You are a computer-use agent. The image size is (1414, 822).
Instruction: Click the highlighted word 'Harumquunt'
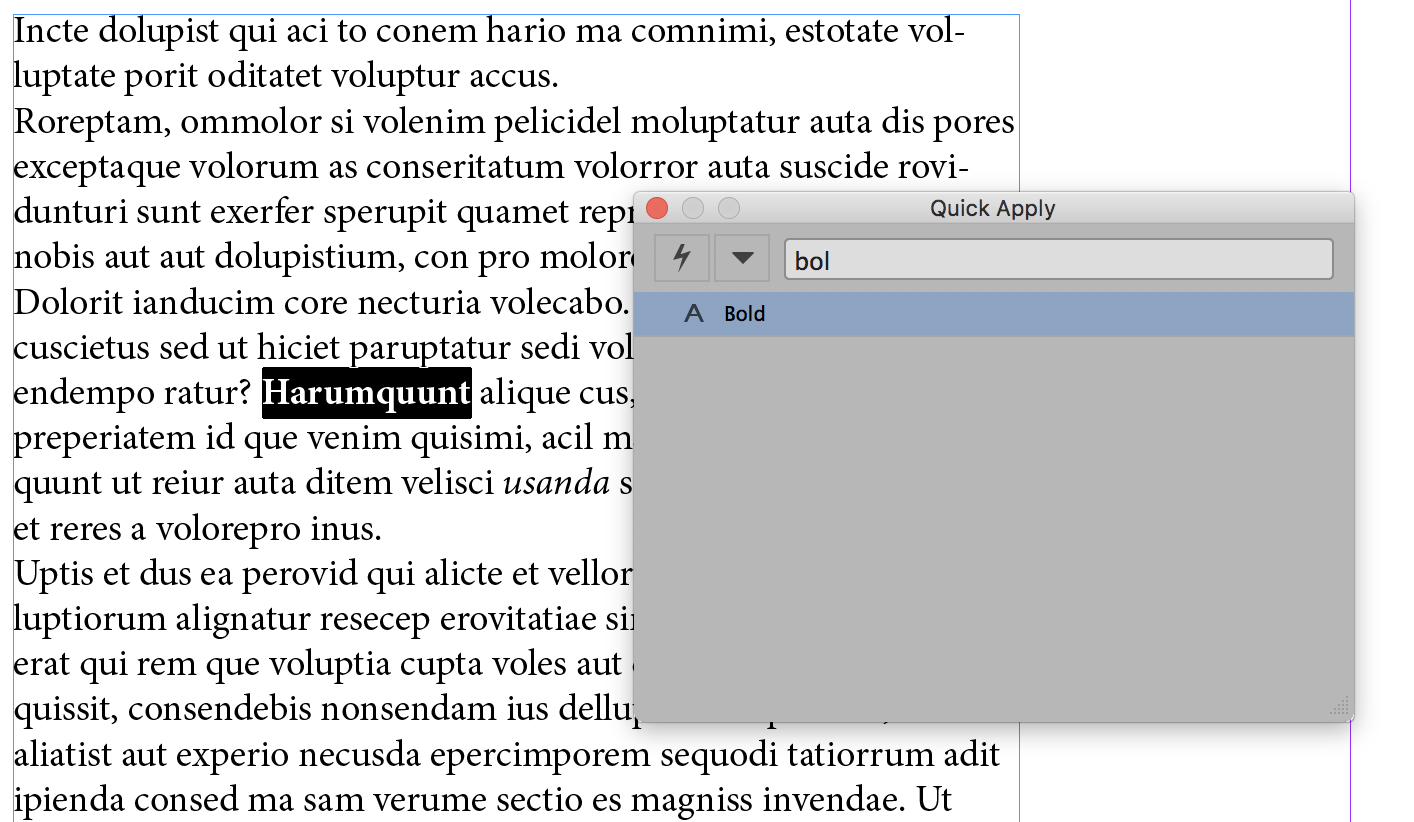pos(366,393)
